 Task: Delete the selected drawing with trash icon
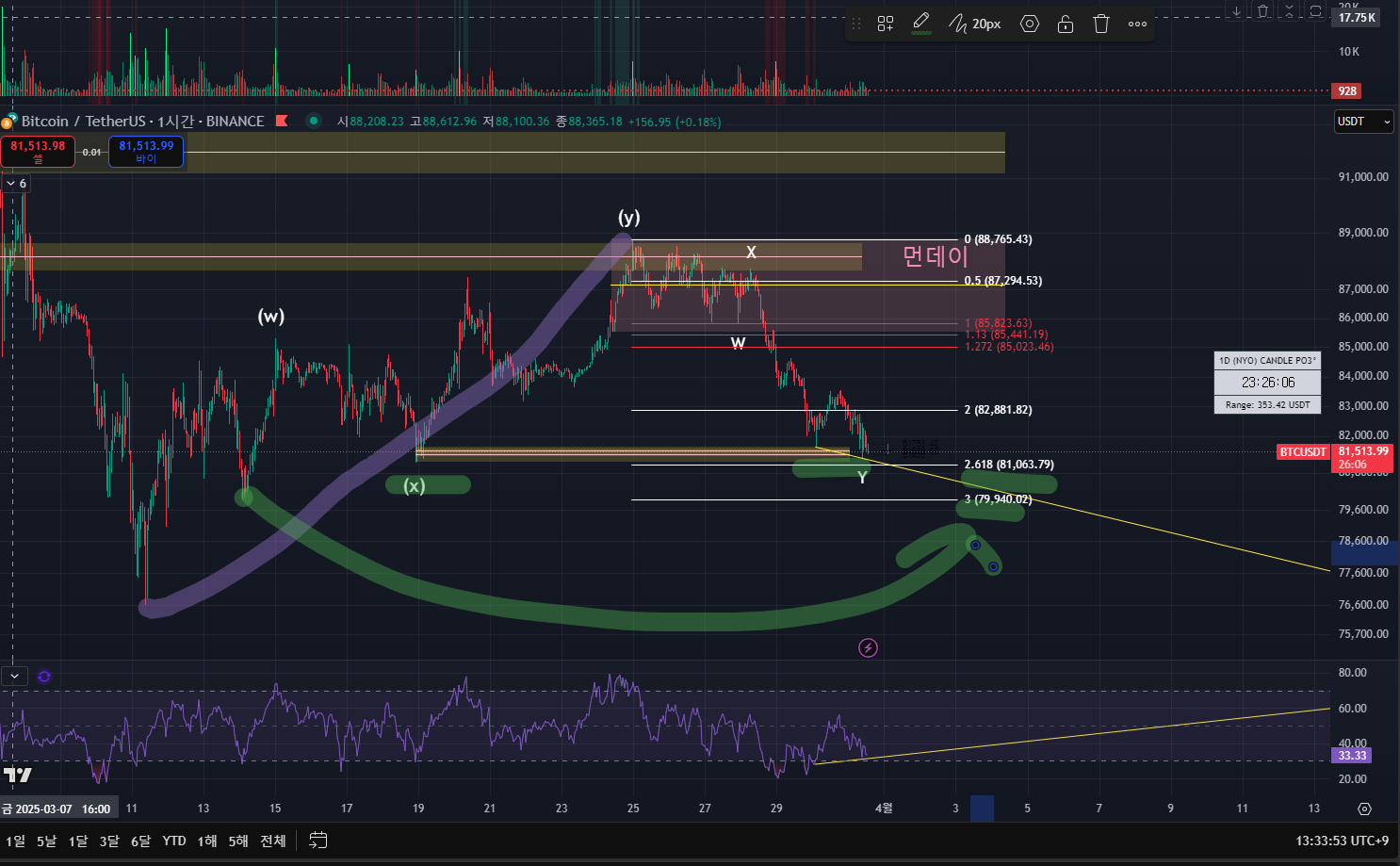[x=1101, y=24]
